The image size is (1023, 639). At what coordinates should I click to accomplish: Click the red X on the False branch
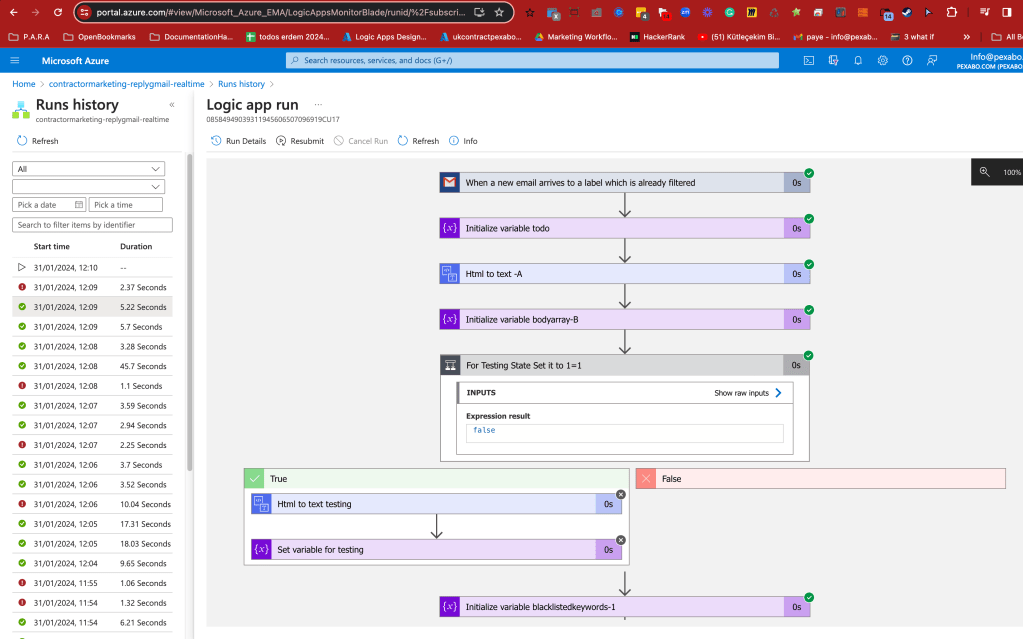click(x=646, y=478)
